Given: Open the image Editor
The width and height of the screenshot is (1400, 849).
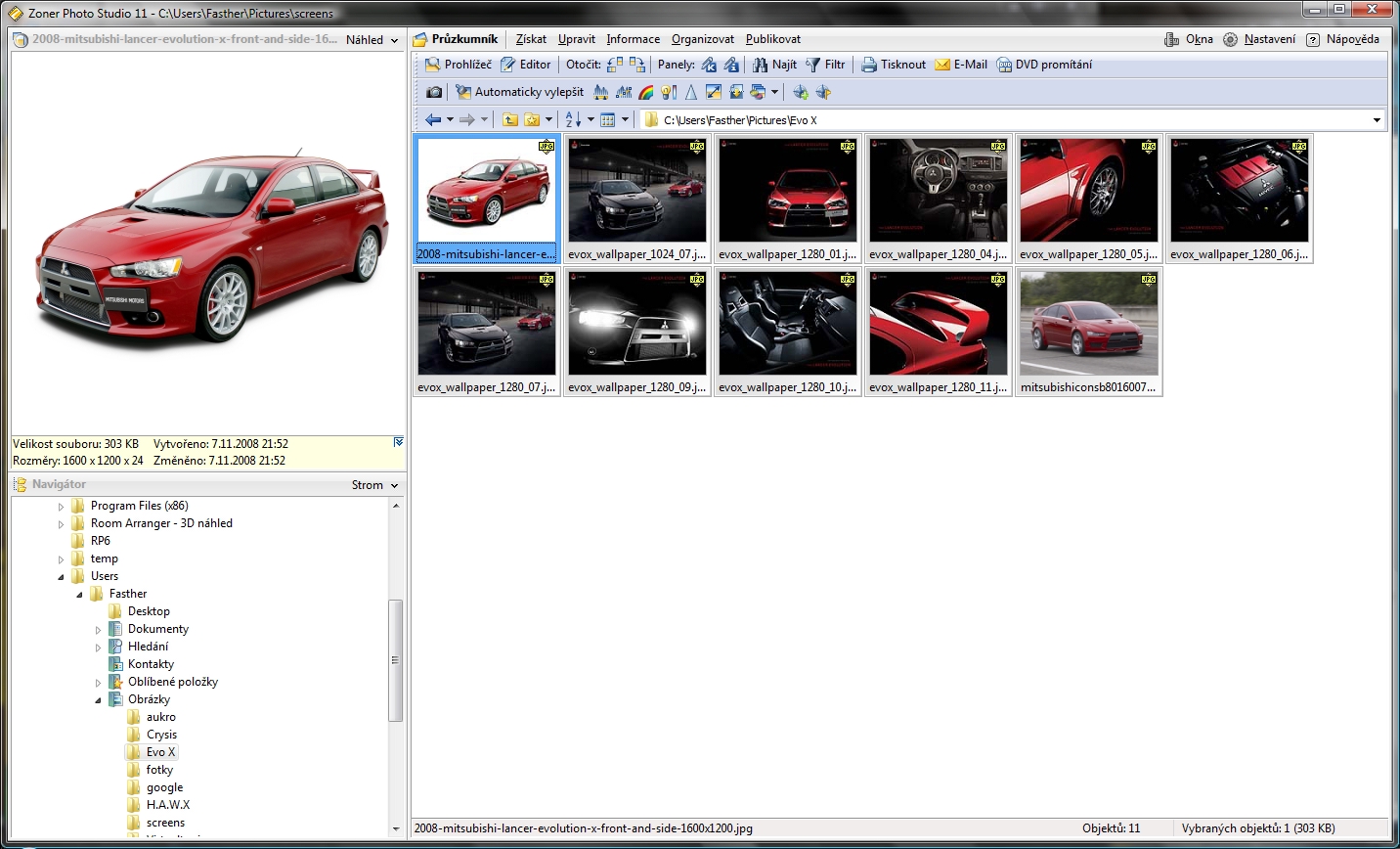Looking at the screenshot, I should [x=526, y=65].
